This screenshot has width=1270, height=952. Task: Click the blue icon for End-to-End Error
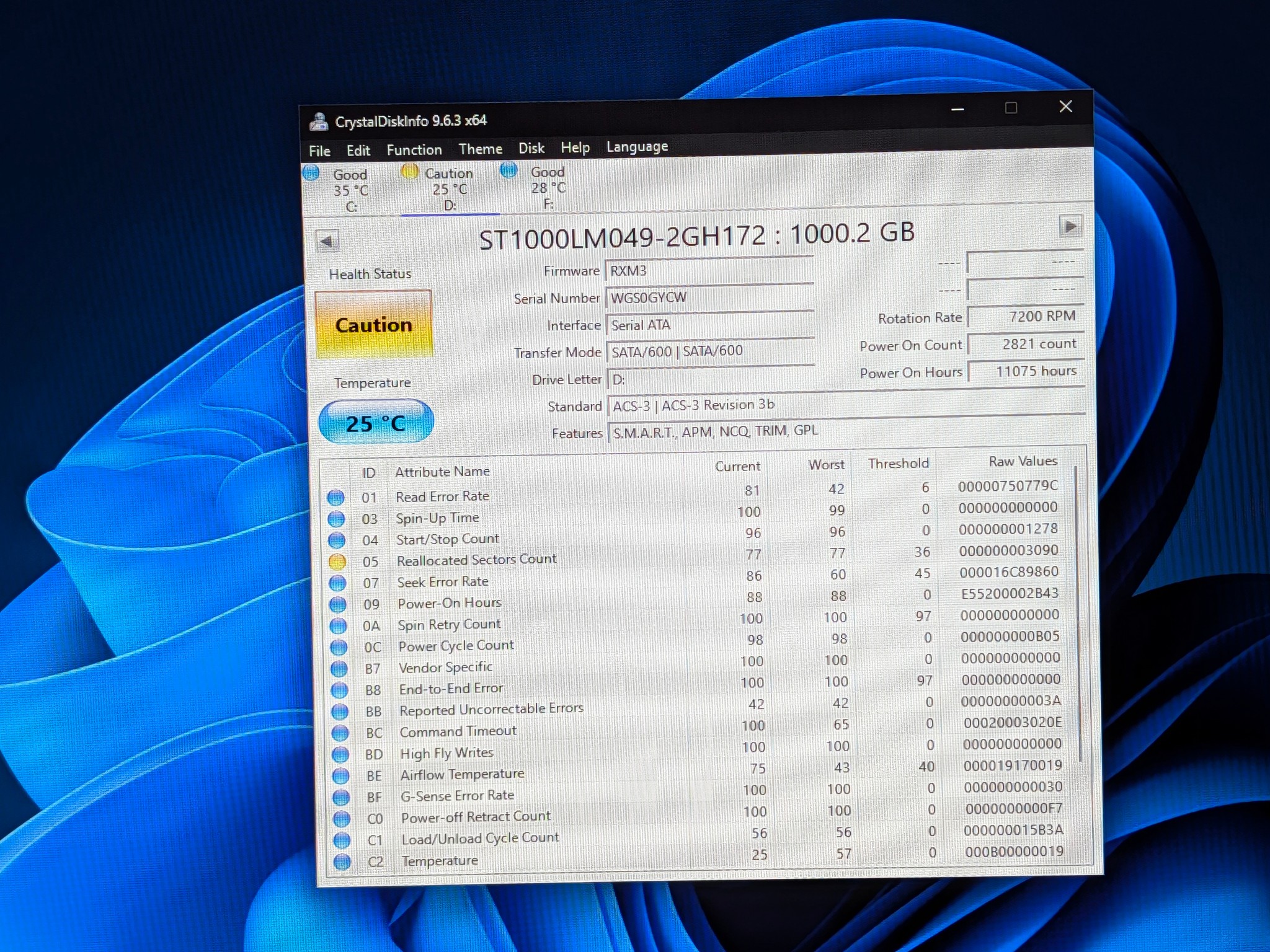click(339, 690)
